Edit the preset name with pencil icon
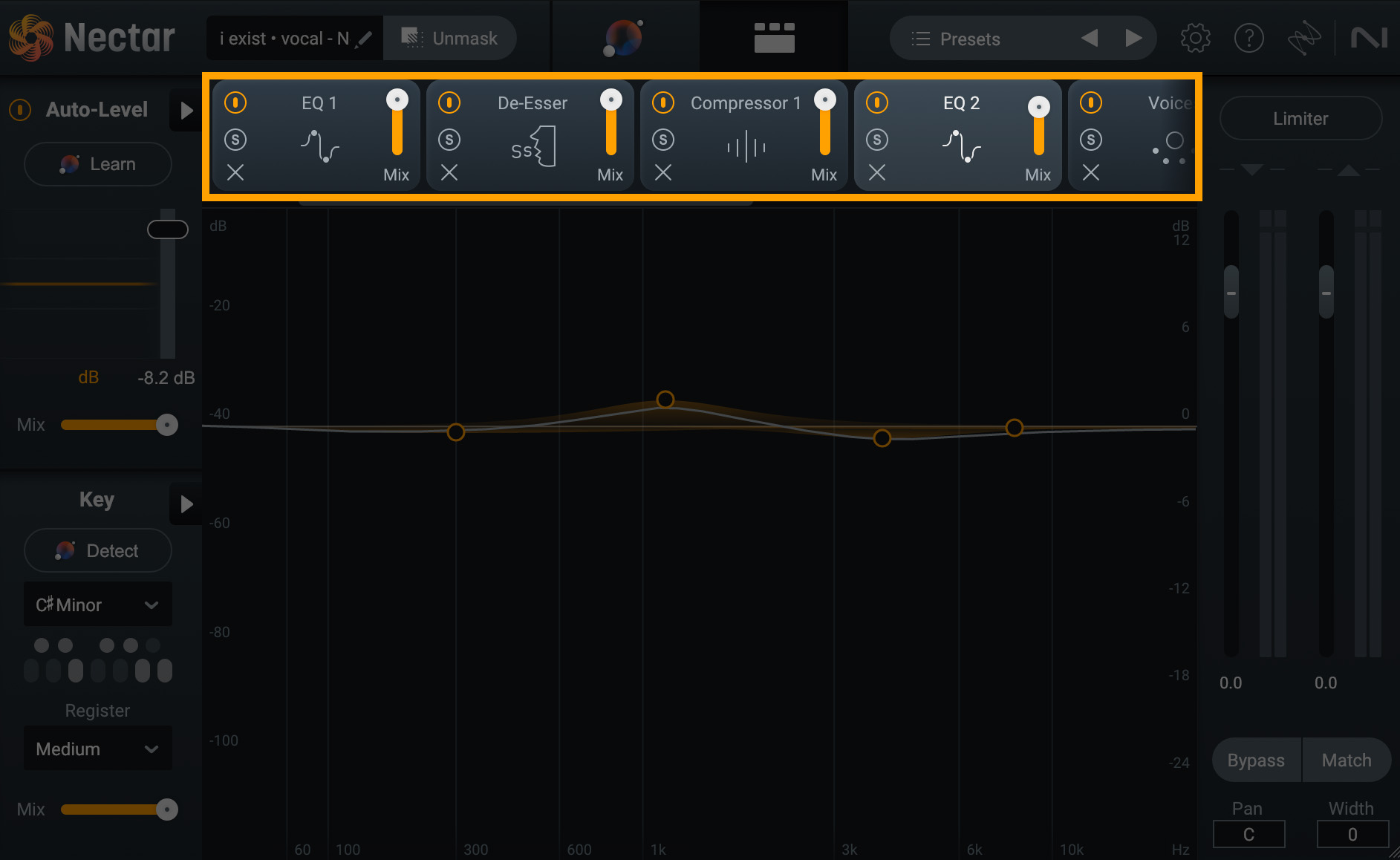This screenshot has width=1400, height=860. (364, 39)
